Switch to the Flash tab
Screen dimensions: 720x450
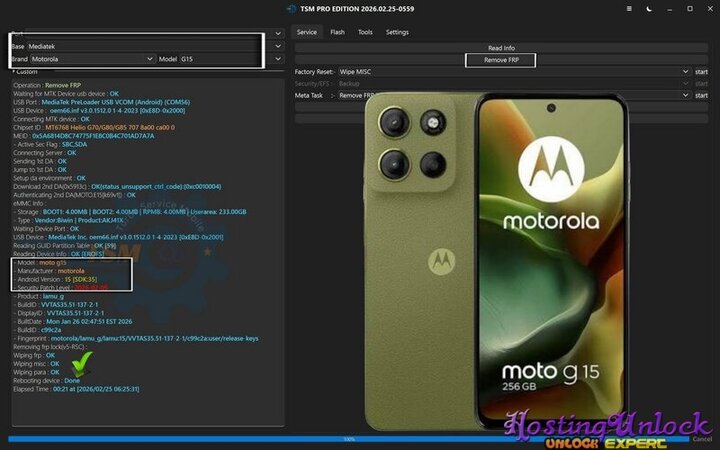click(338, 32)
